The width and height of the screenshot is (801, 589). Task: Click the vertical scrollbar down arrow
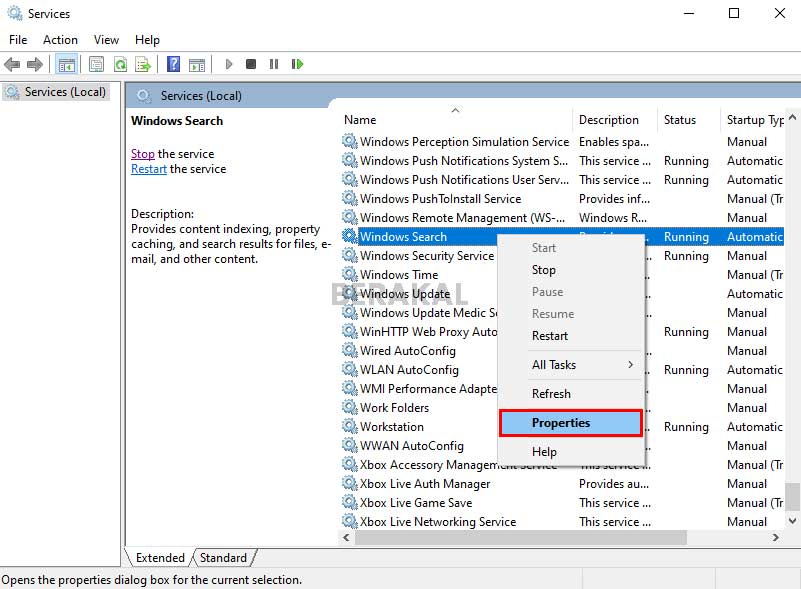click(792, 521)
